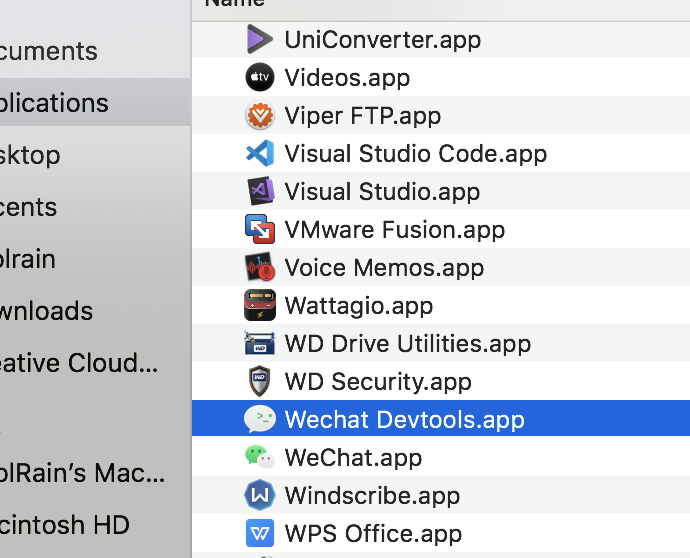Click the Windscribe W icon
The height and width of the screenshot is (558, 690).
(x=260, y=495)
